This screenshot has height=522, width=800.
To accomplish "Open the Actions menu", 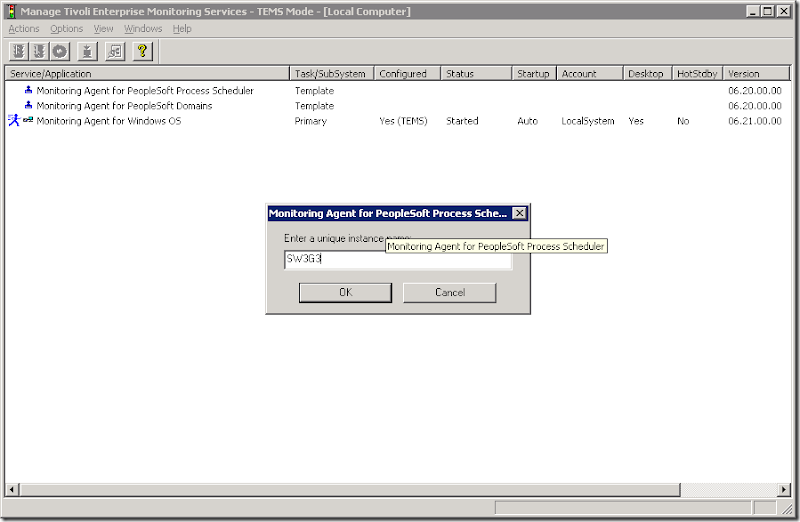I will click(23, 29).
